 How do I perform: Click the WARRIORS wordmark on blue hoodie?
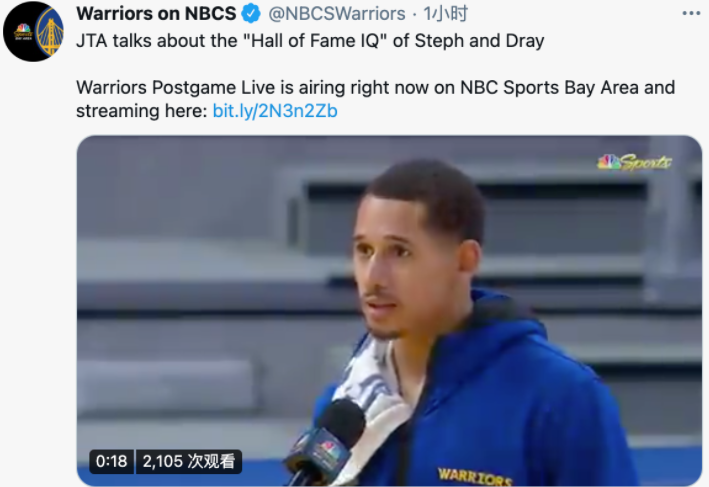[474, 476]
